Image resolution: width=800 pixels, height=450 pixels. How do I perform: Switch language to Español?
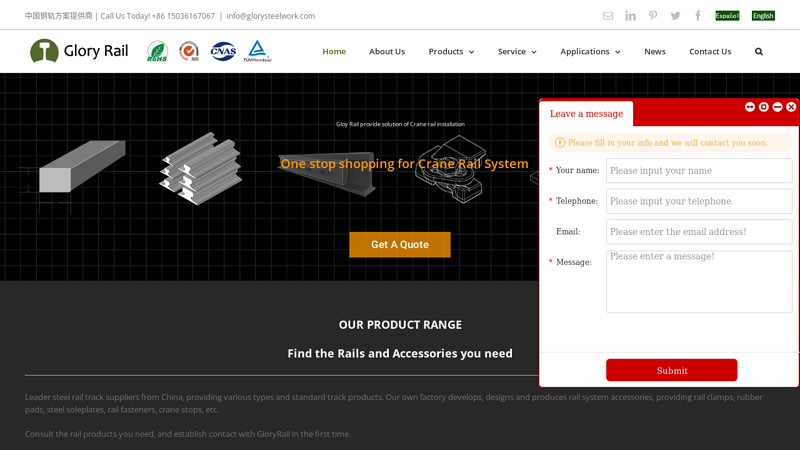click(x=727, y=16)
